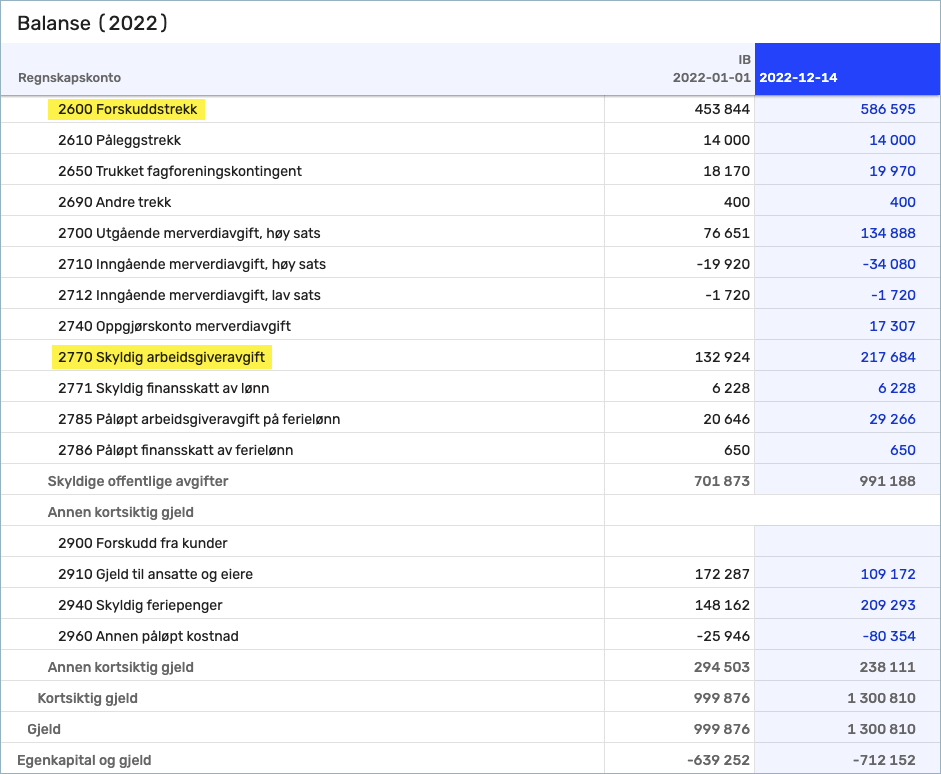
Task: Open the 19 970 balance link
Action: click(x=892, y=171)
